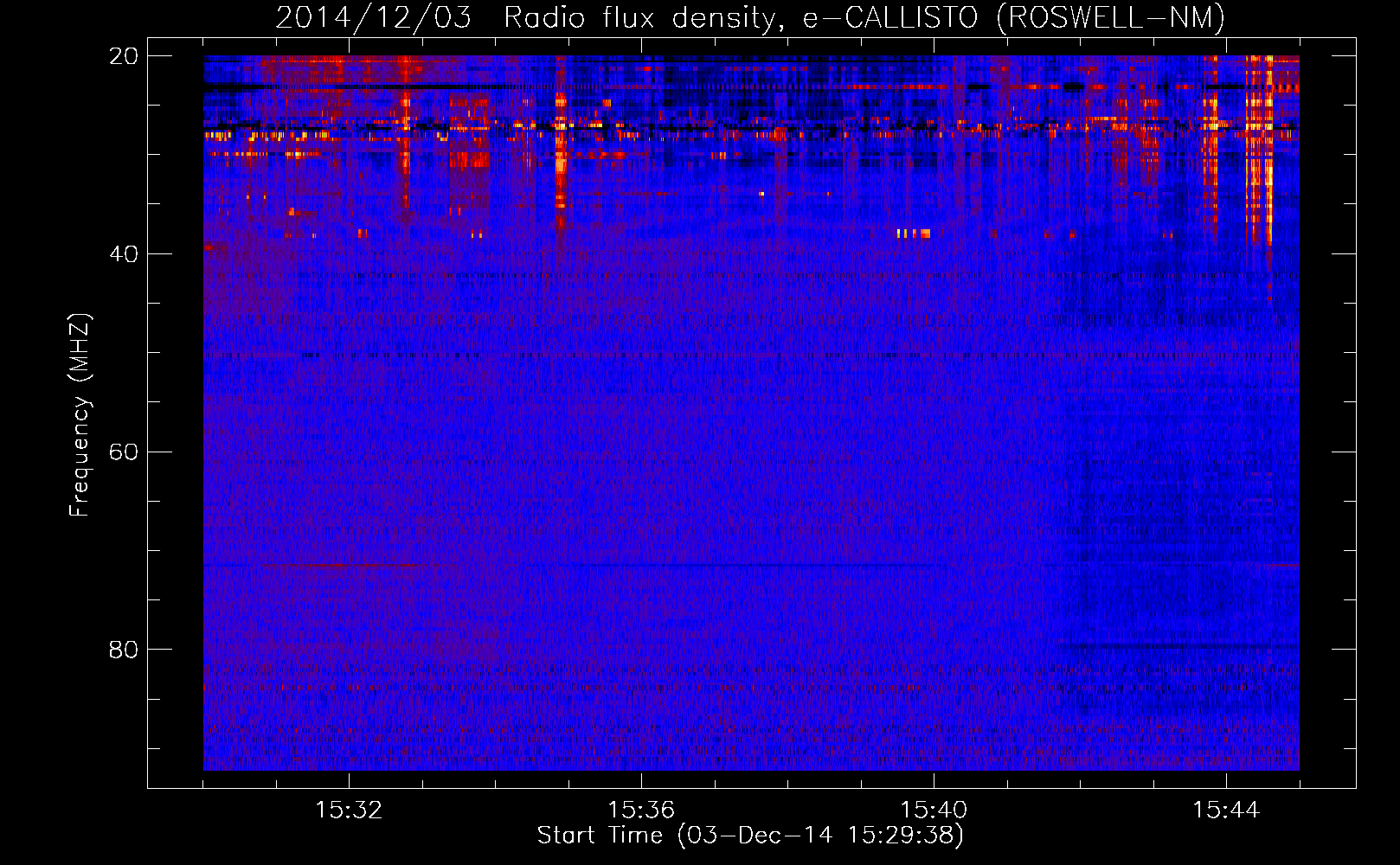Click the '20' frequency tick label
The image size is (1400, 865).
point(124,56)
